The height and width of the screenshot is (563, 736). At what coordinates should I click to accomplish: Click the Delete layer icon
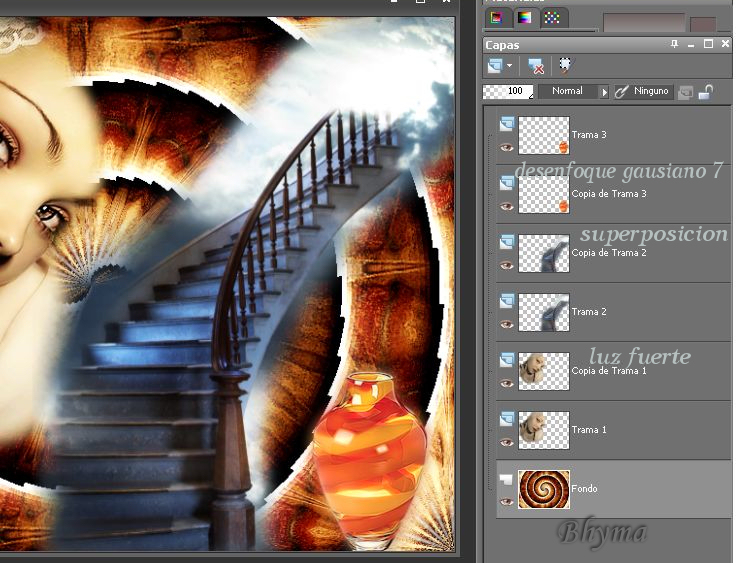536,66
